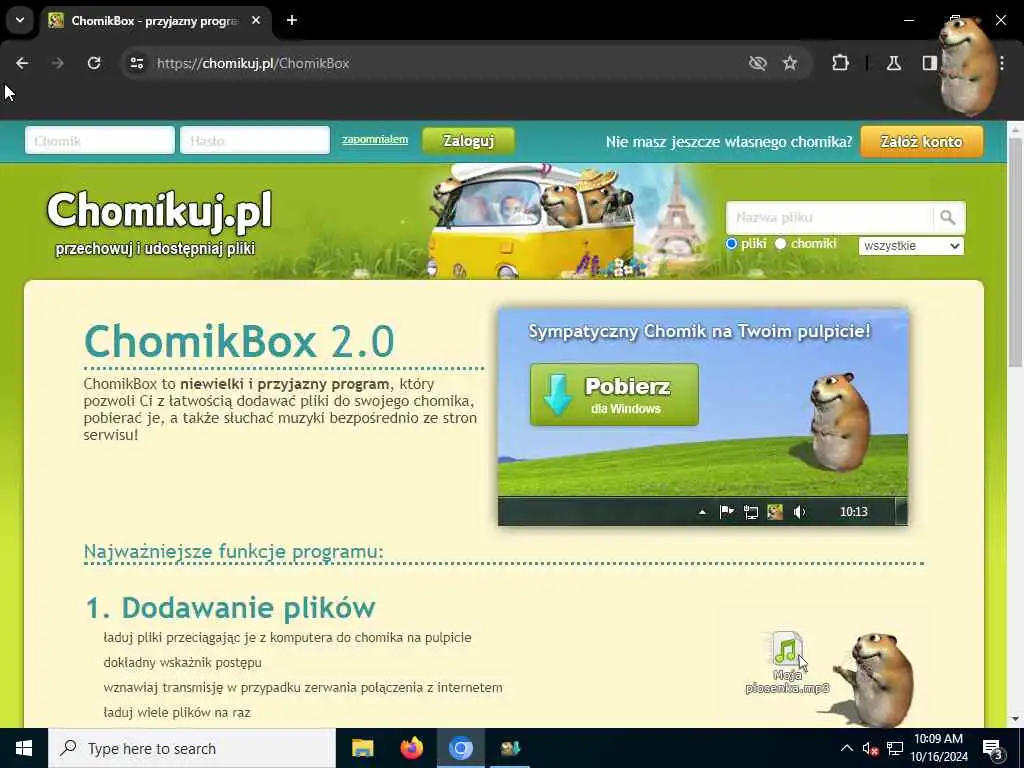This screenshot has height=768, width=1024.
Task: Click the Hasło password field
Action: pos(255,140)
